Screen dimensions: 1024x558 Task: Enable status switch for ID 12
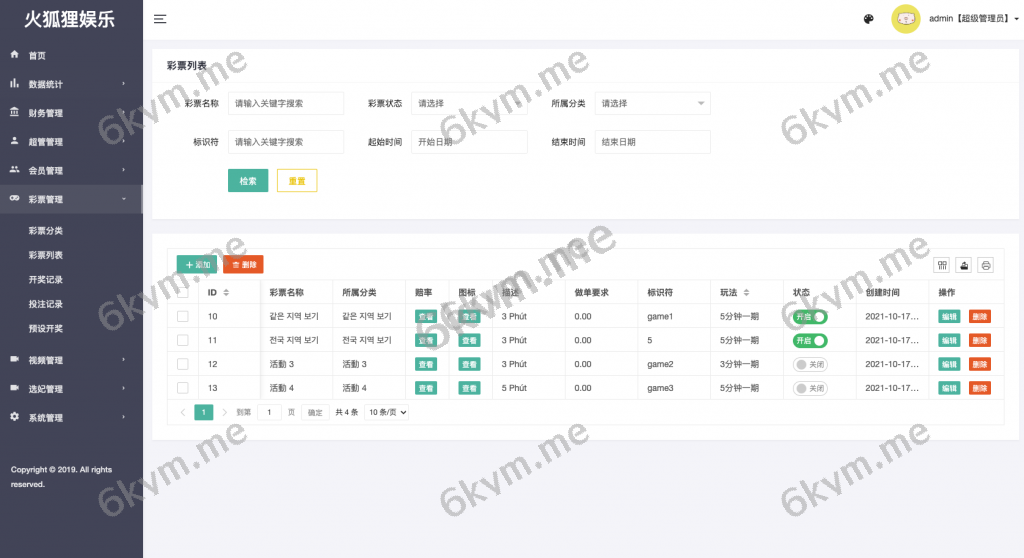pyautogui.click(x=810, y=364)
